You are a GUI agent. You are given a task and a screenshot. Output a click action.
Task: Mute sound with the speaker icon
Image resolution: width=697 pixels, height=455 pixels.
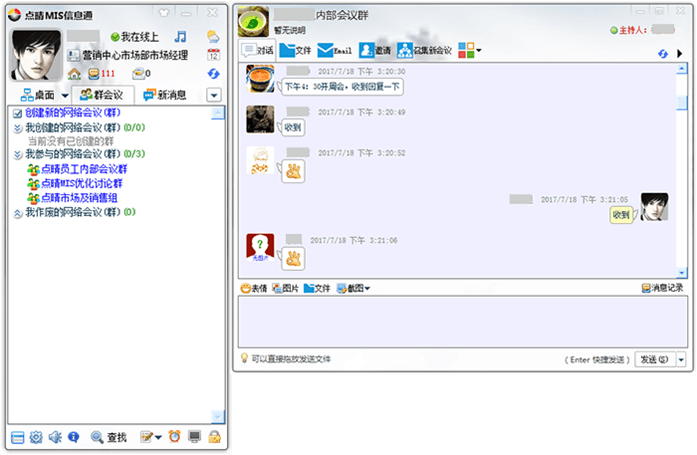(x=54, y=437)
